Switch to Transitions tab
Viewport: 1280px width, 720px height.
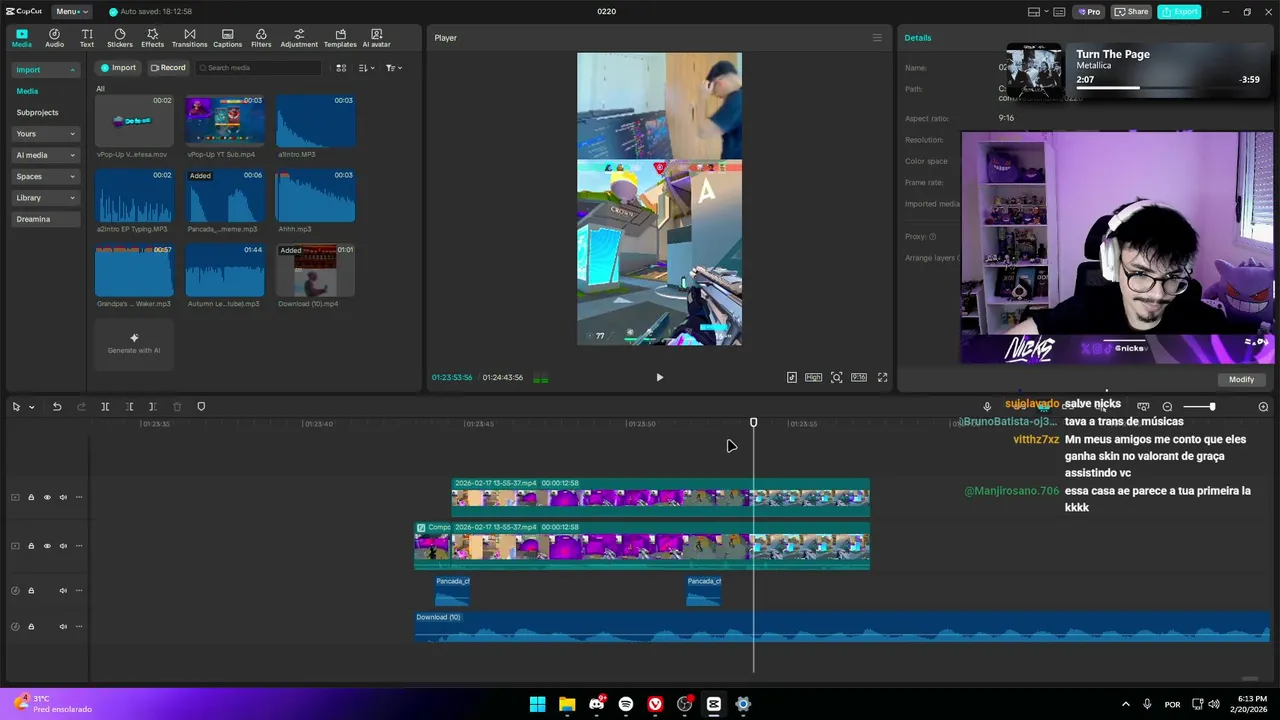189,38
